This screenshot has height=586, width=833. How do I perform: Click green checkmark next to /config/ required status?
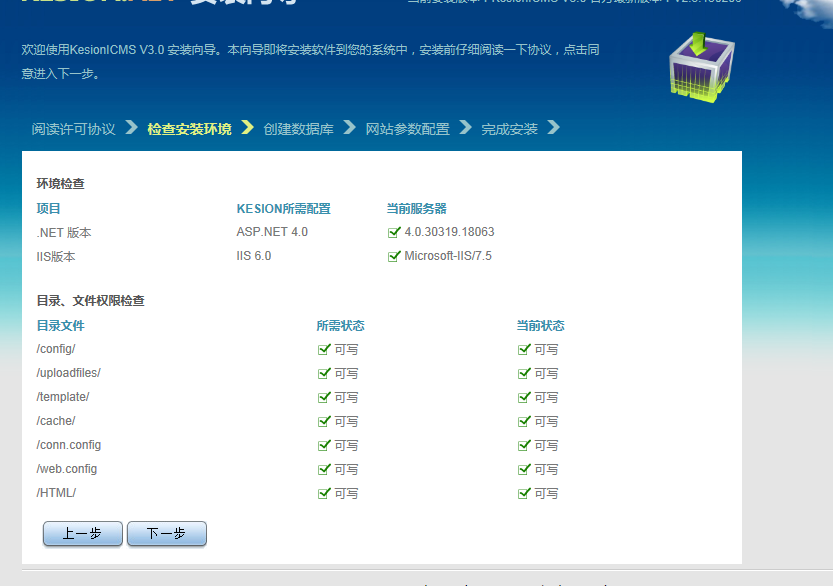324,348
